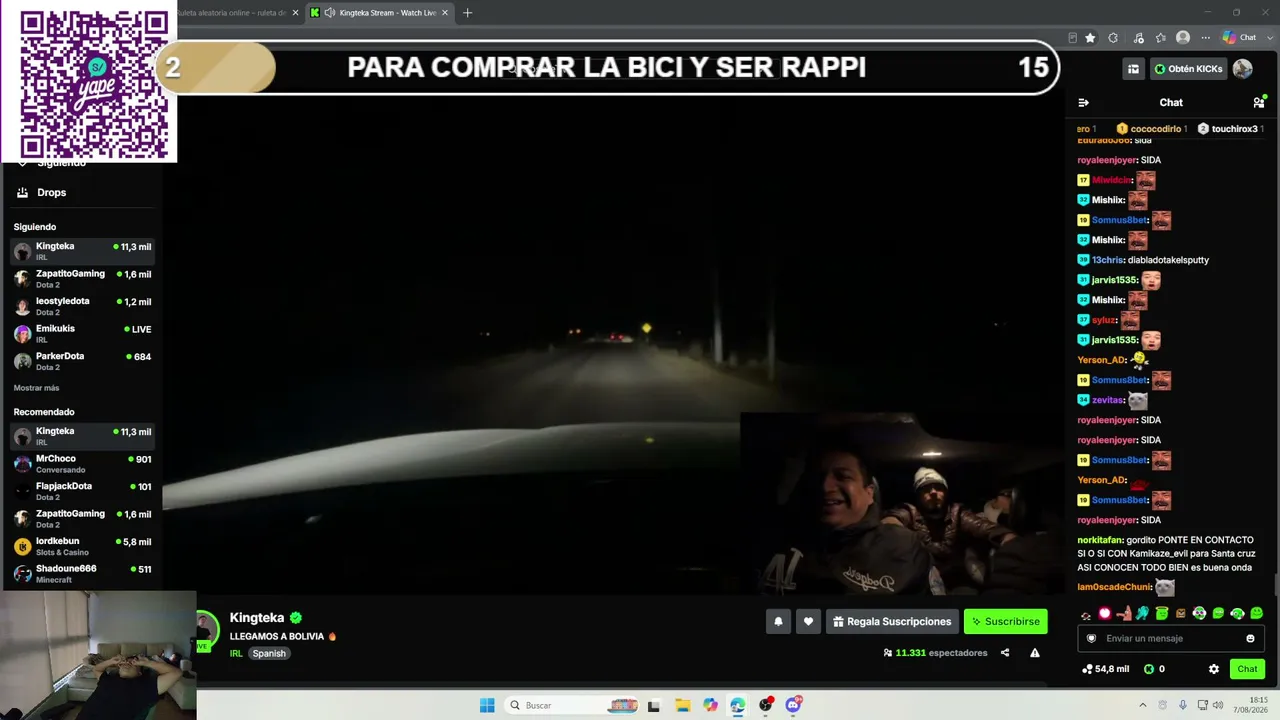1280x720 pixels.
Task: Open the Kick profile avatar menu
Action: click(x=1243, y=69)
